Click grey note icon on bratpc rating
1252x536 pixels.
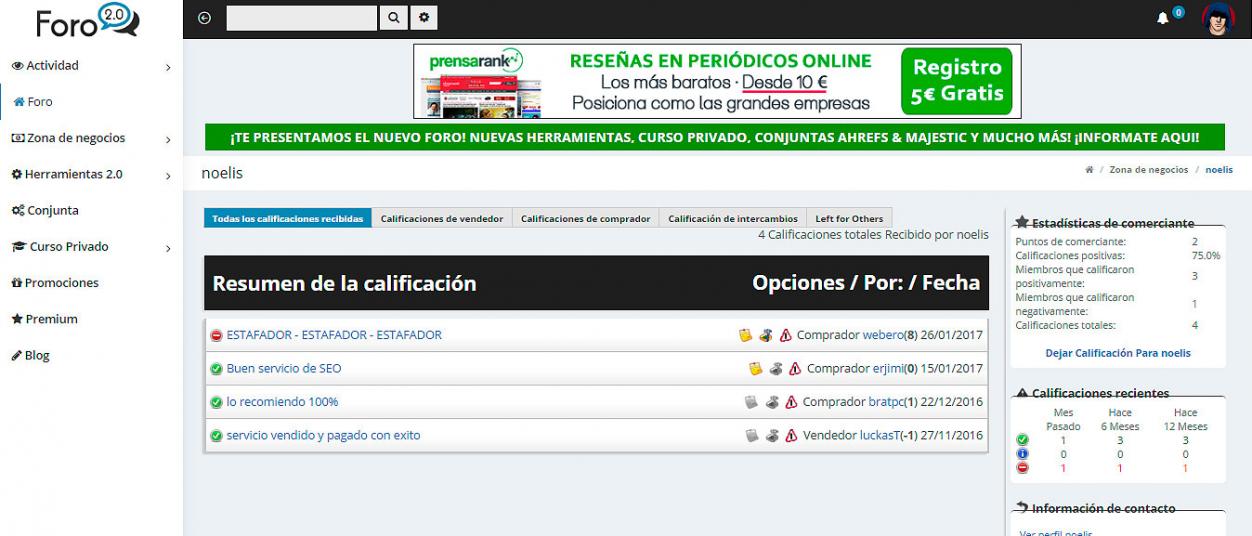tap(751, 403)
